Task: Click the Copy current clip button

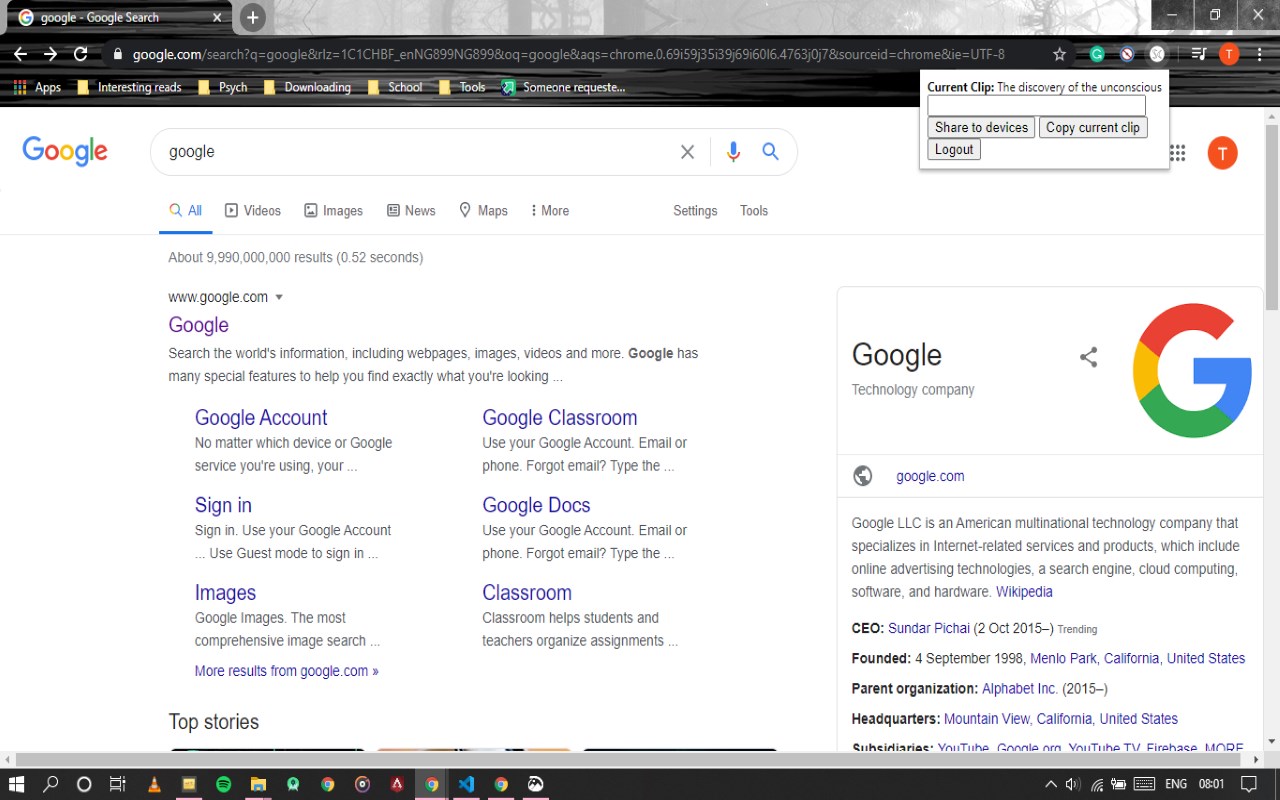Action: coord(1093,127)
